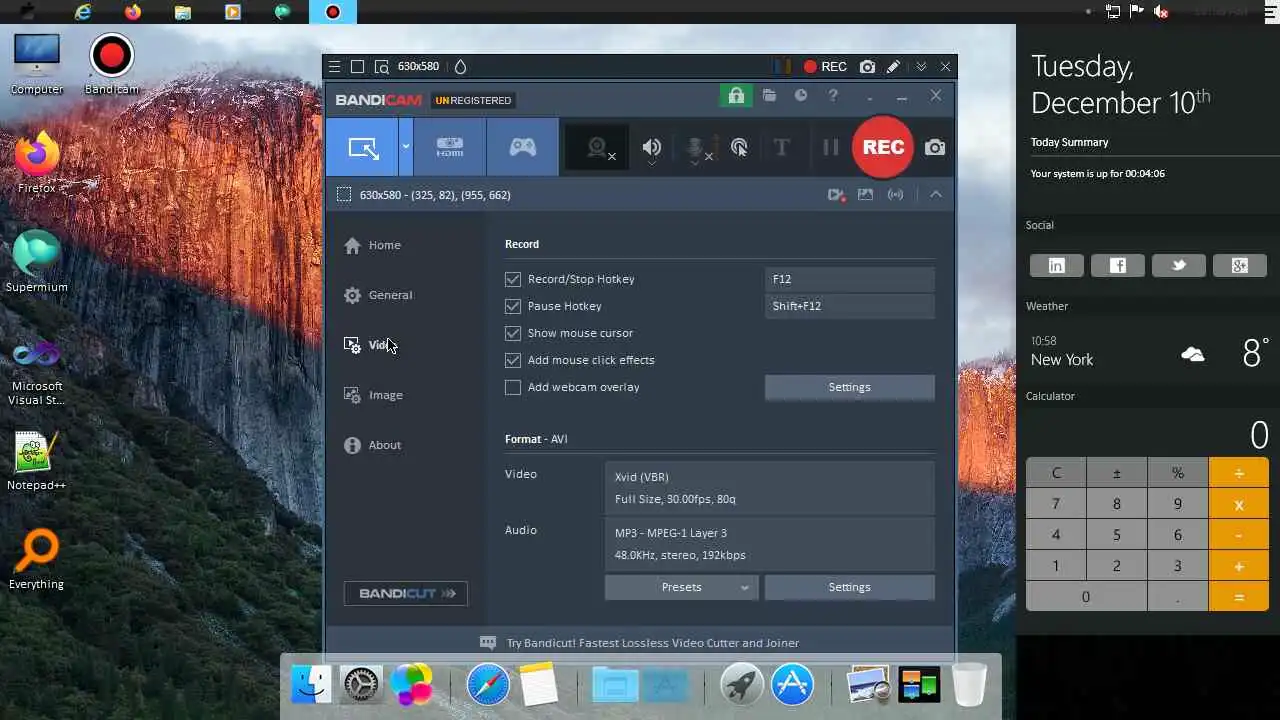Open output folder icon in Bandicam title bar
This screenshot has height=720, width=1280.
click(x=769, y=96)
